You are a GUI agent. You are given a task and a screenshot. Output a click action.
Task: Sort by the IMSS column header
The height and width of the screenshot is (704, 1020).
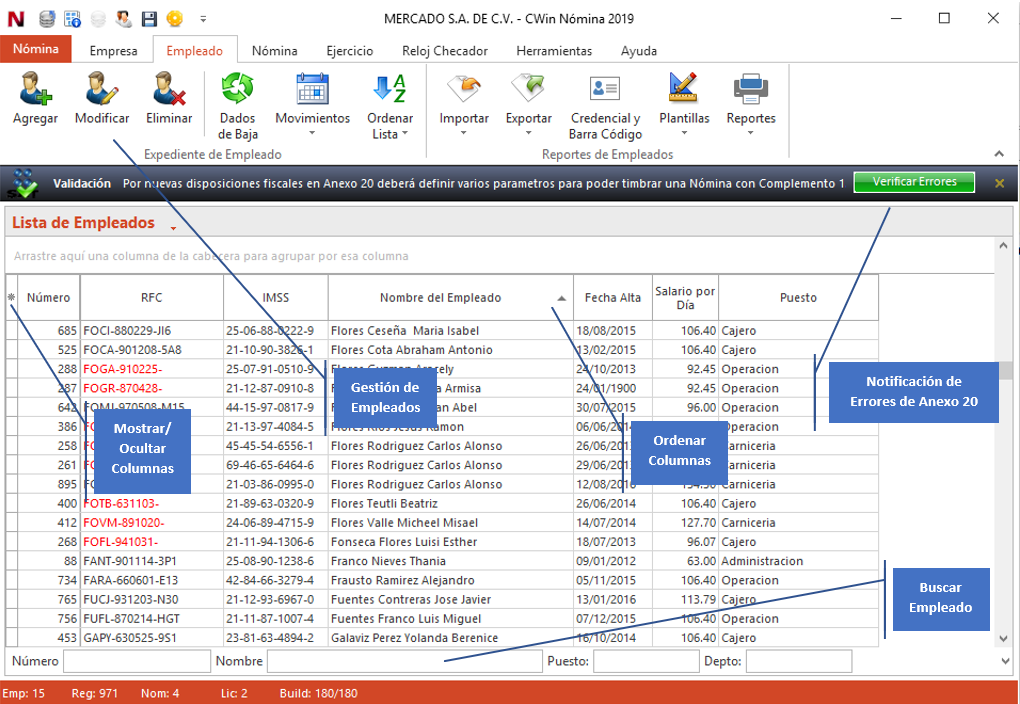coord(276,297)
